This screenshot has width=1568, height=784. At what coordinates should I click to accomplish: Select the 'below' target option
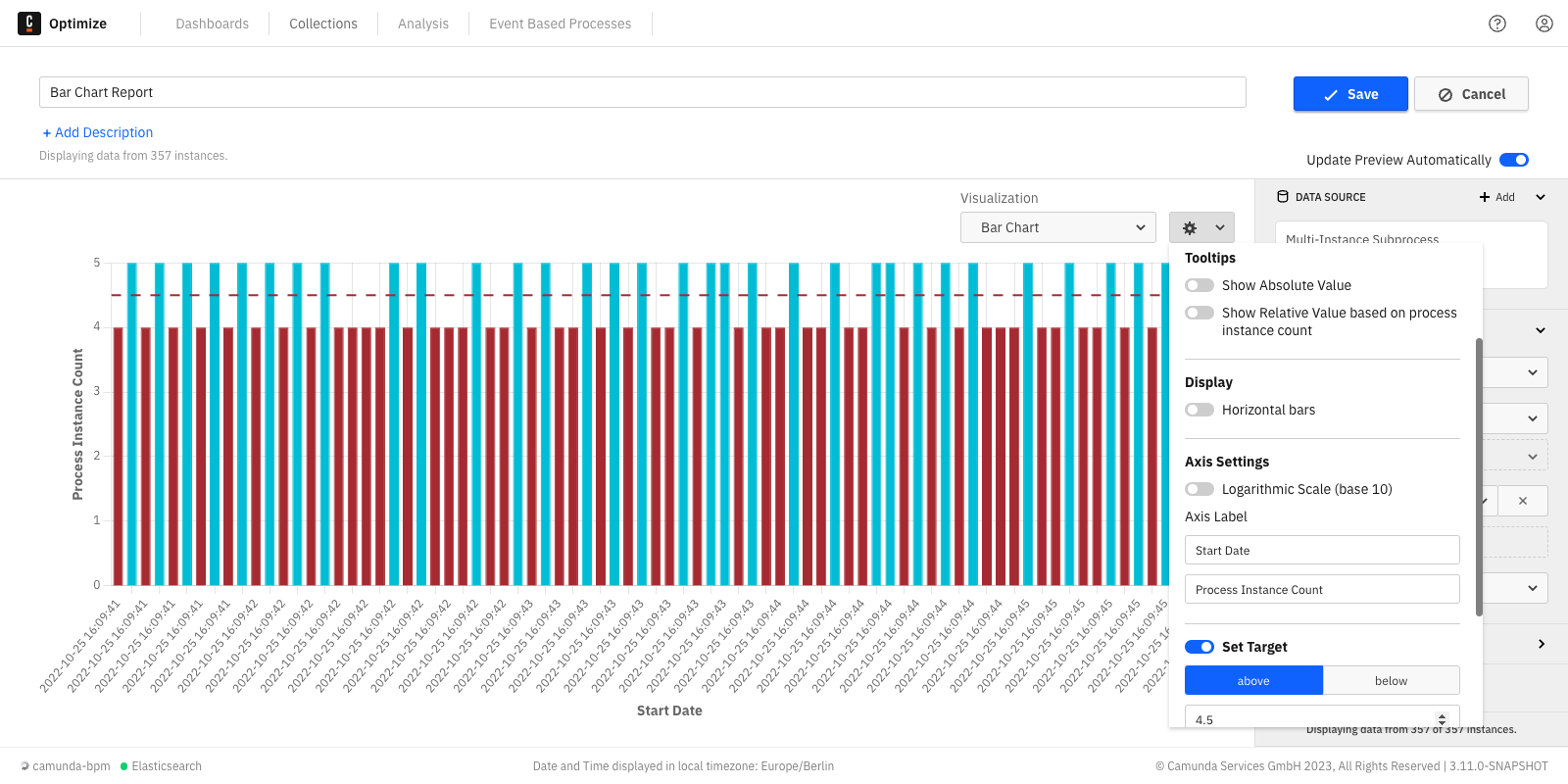click(x=1391, y=680)
